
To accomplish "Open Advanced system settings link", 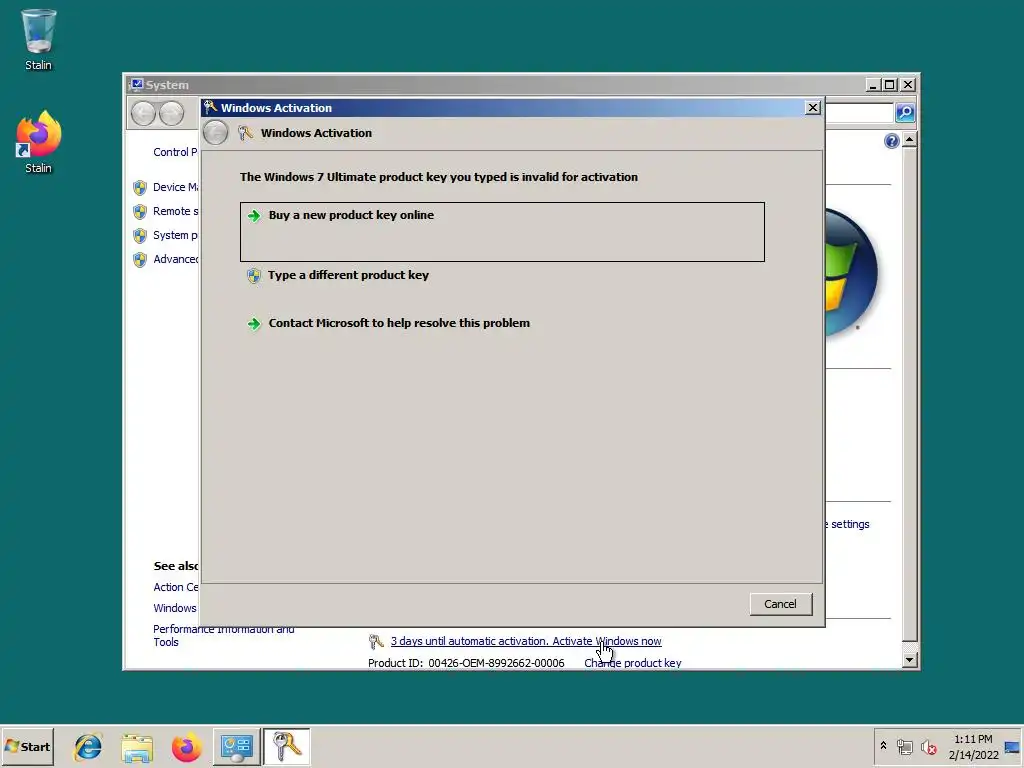I will [175, 259].
